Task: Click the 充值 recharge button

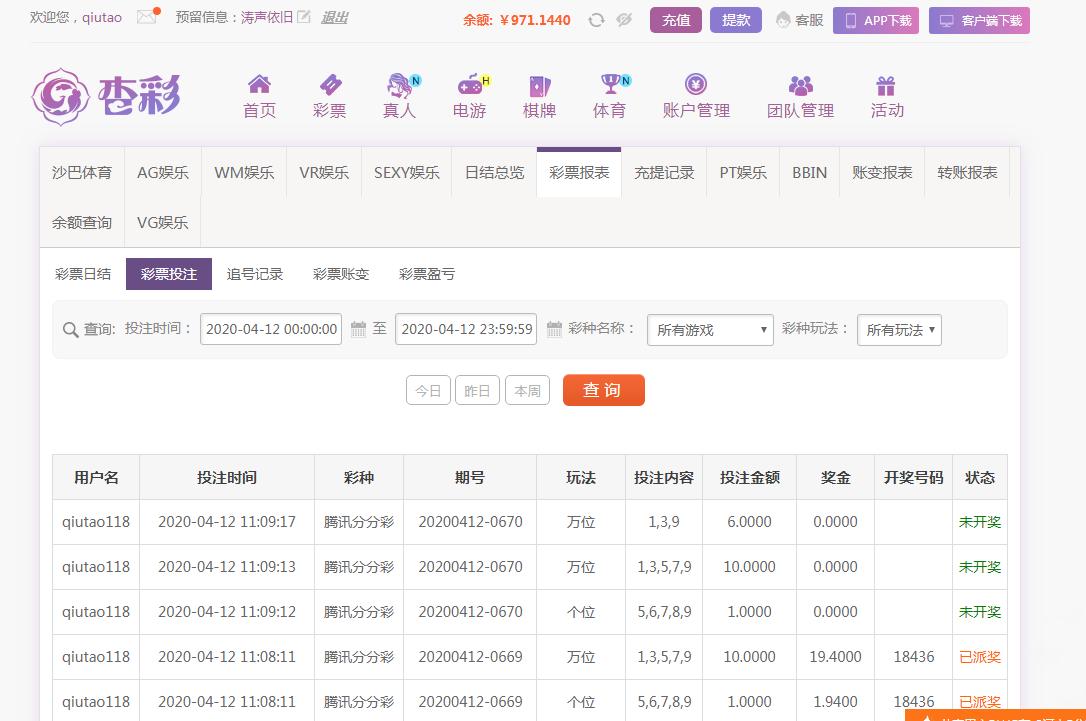Action: (676, 20)
